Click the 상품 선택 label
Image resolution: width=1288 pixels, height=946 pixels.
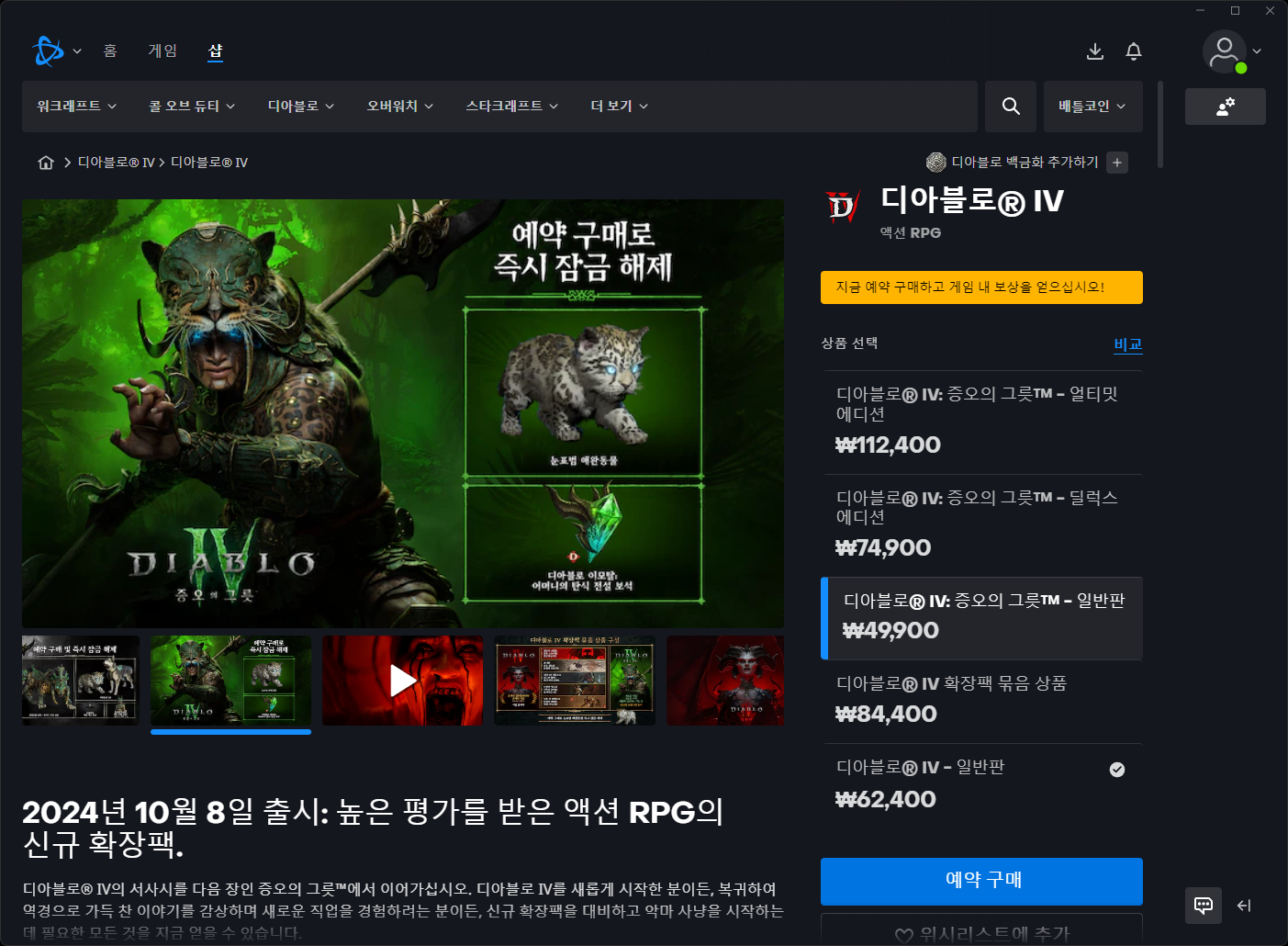click(x=849, y=343)
